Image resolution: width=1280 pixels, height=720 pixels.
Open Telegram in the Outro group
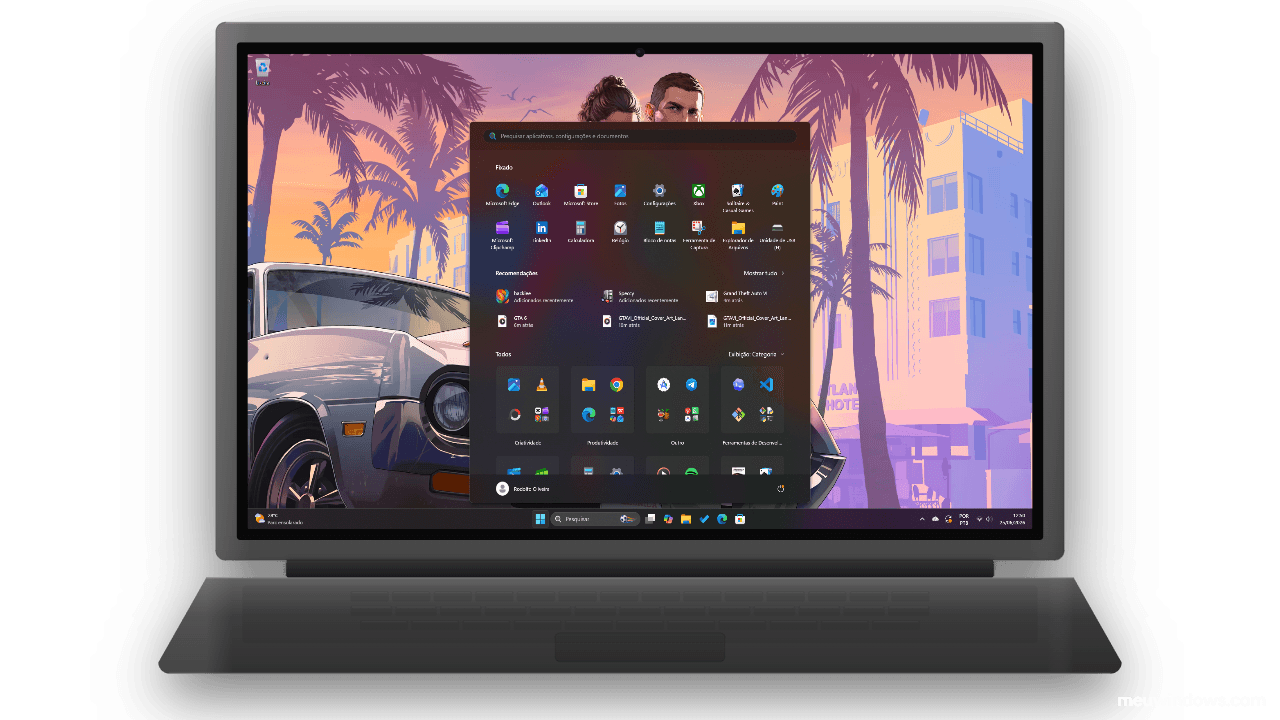(x=692, y=385)
